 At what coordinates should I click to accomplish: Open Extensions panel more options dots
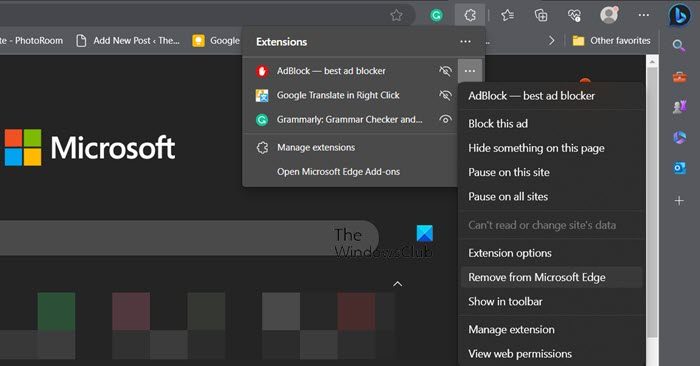click(465, 42)
